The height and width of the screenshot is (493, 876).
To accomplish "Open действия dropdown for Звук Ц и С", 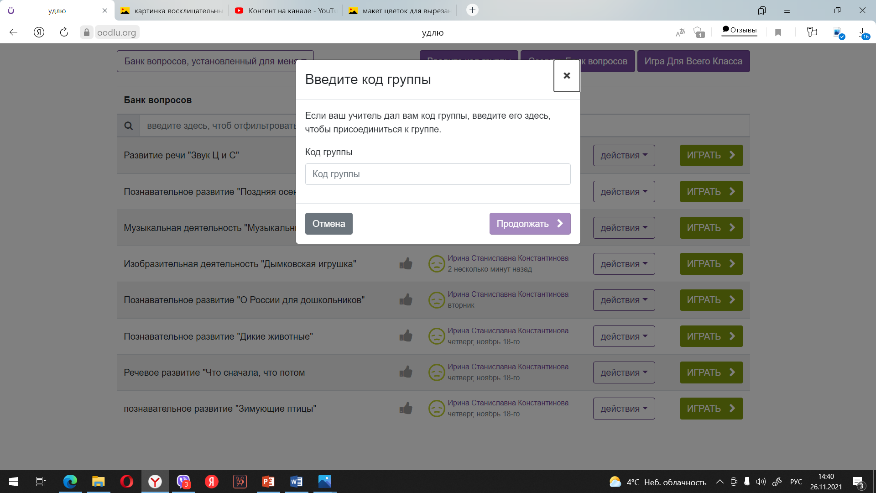I will click(x=623, y=156).
